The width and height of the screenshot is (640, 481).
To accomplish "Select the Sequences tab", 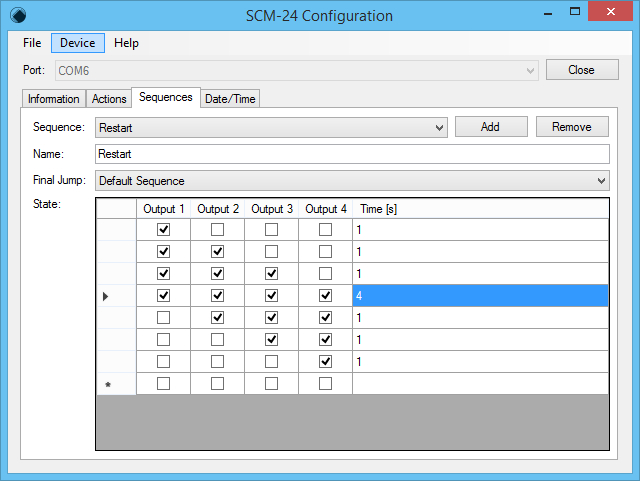I will (166, 97).
